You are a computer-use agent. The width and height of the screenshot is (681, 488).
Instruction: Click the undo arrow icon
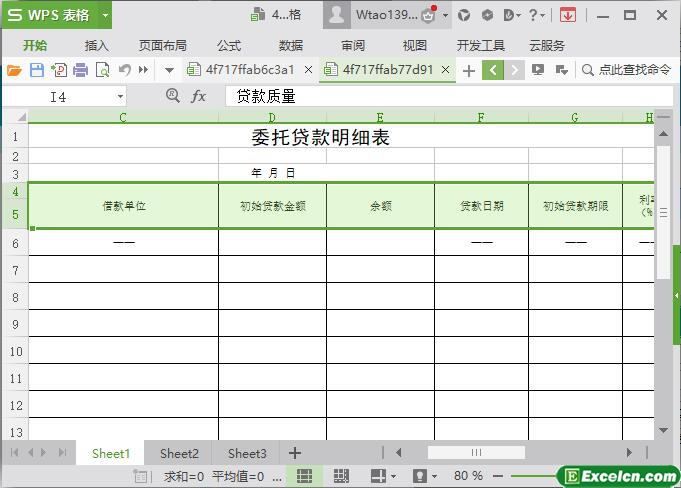[125, 70]
